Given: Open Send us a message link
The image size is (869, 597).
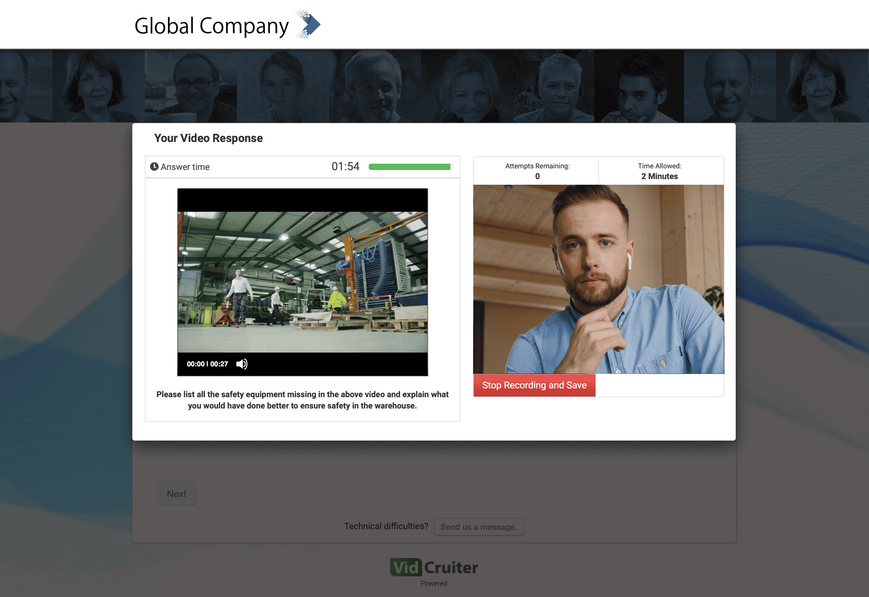Looking at the screenshot, I should [478, 527].
